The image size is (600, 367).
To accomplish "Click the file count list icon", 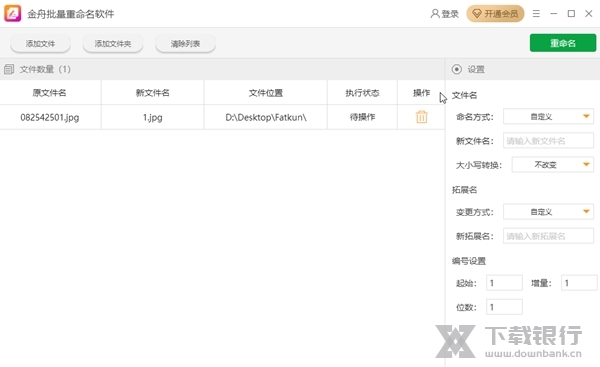I will [x=9, y=69].
